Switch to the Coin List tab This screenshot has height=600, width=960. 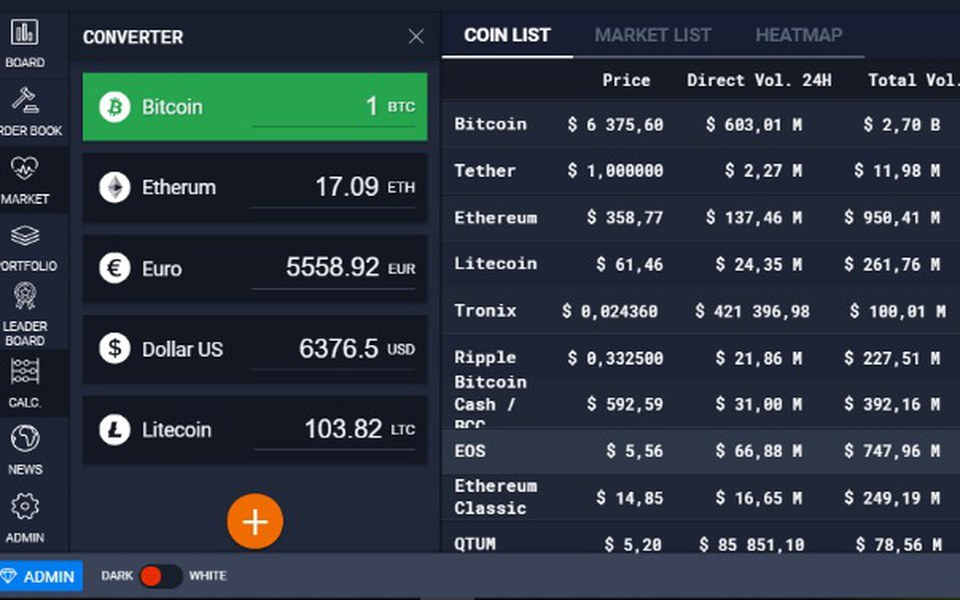coord(507,36)
